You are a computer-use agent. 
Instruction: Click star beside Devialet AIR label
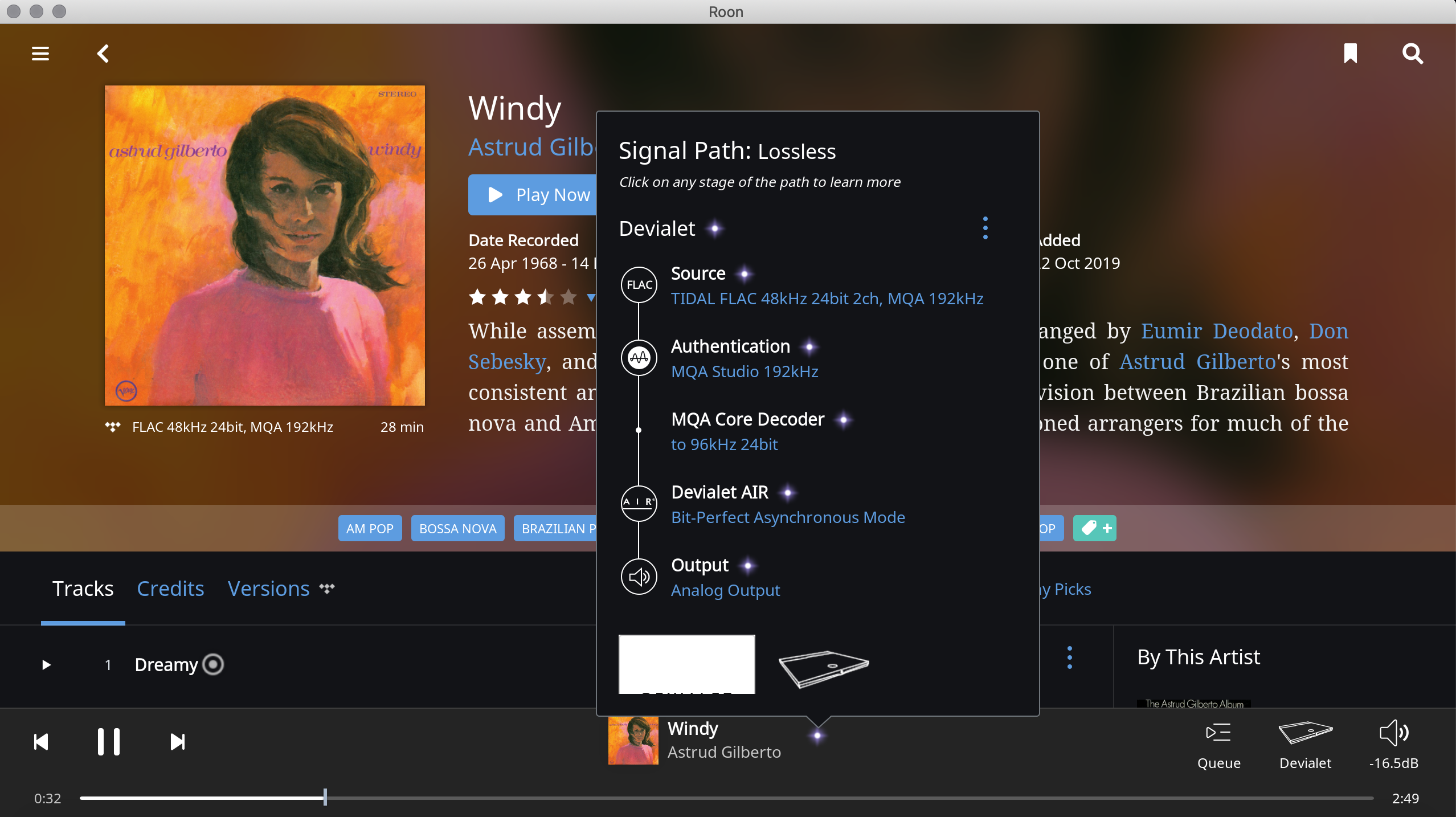787,493
